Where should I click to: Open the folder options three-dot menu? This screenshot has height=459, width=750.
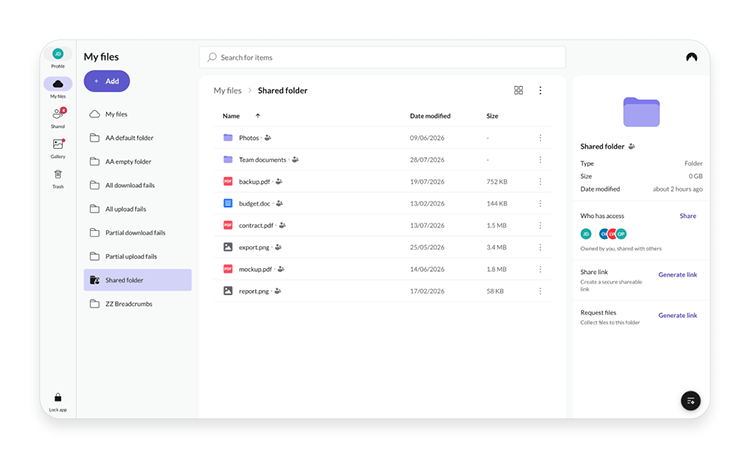click(x=540, y=90)
